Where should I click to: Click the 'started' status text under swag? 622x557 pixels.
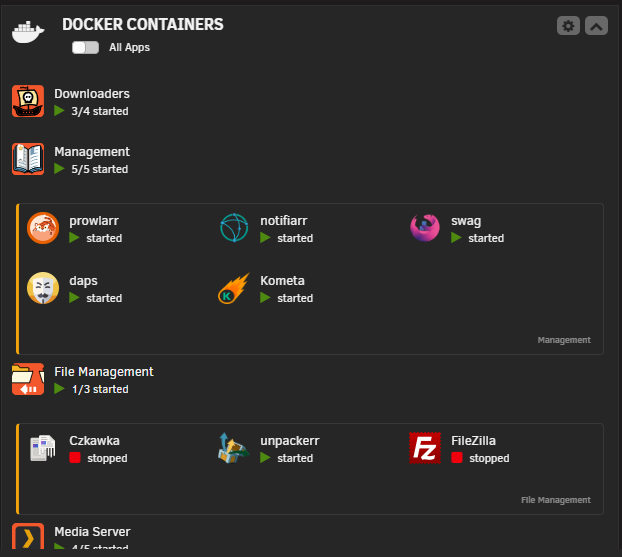tap(486, 238)
